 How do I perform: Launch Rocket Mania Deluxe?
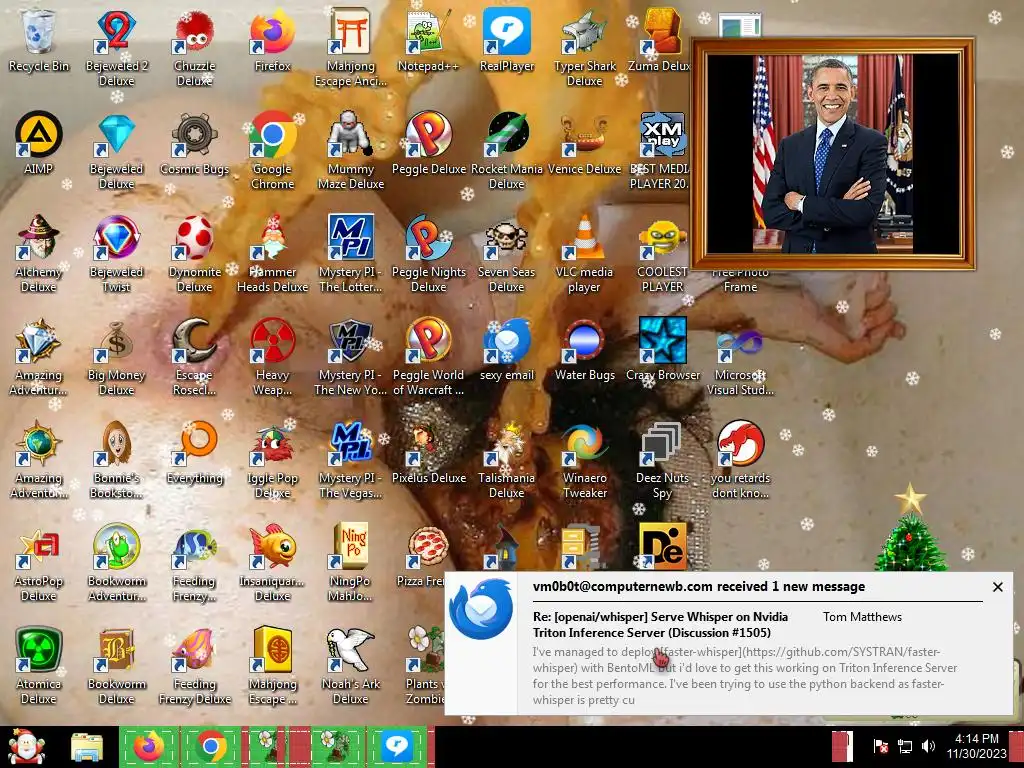[x=507, y=150]
